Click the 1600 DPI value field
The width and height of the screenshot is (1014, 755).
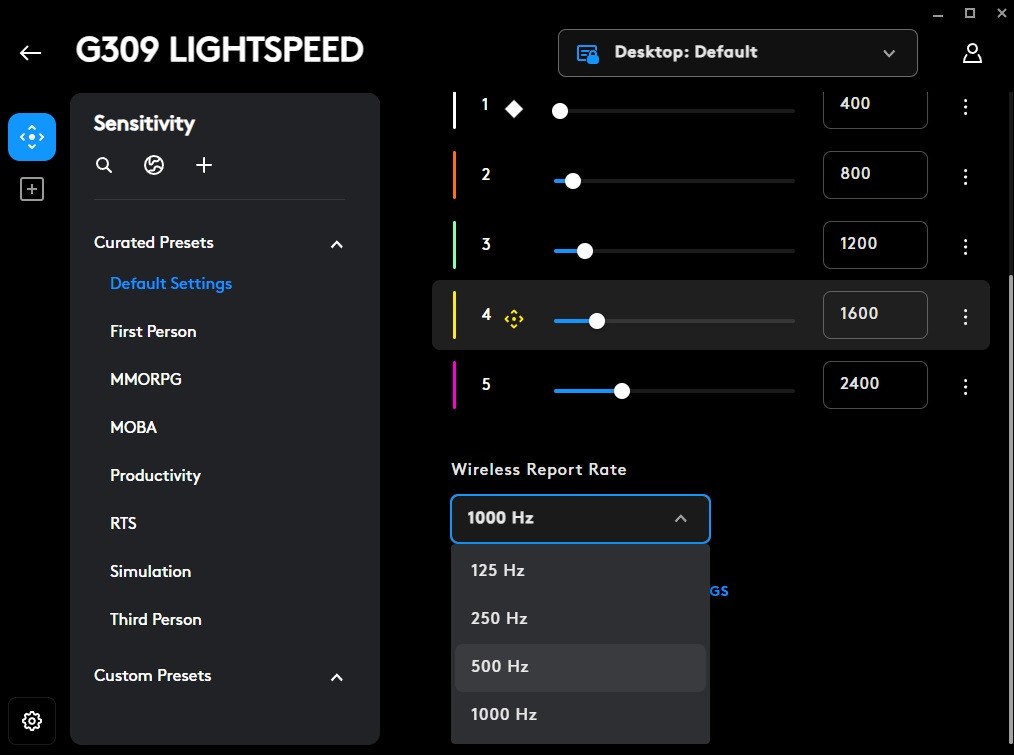pos(874,314)
